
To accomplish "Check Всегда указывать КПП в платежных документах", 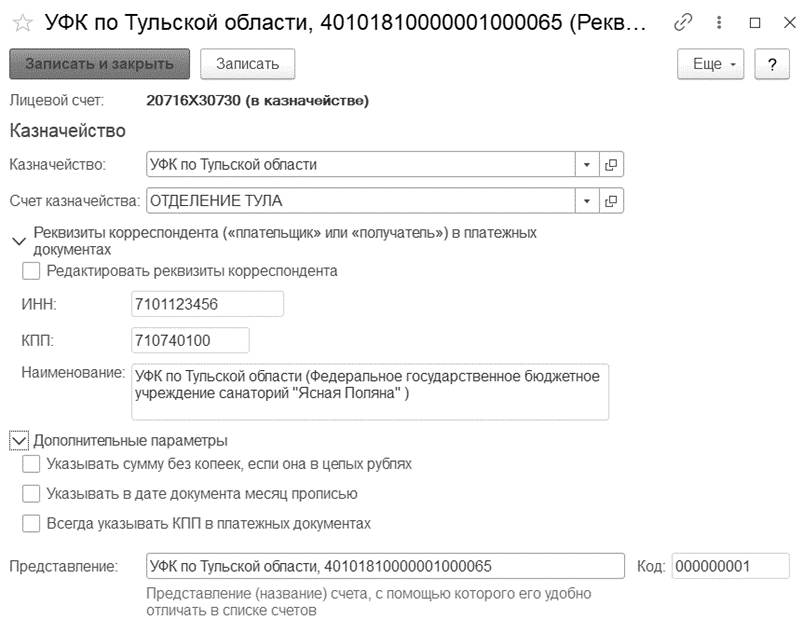I will pos(31,523).
